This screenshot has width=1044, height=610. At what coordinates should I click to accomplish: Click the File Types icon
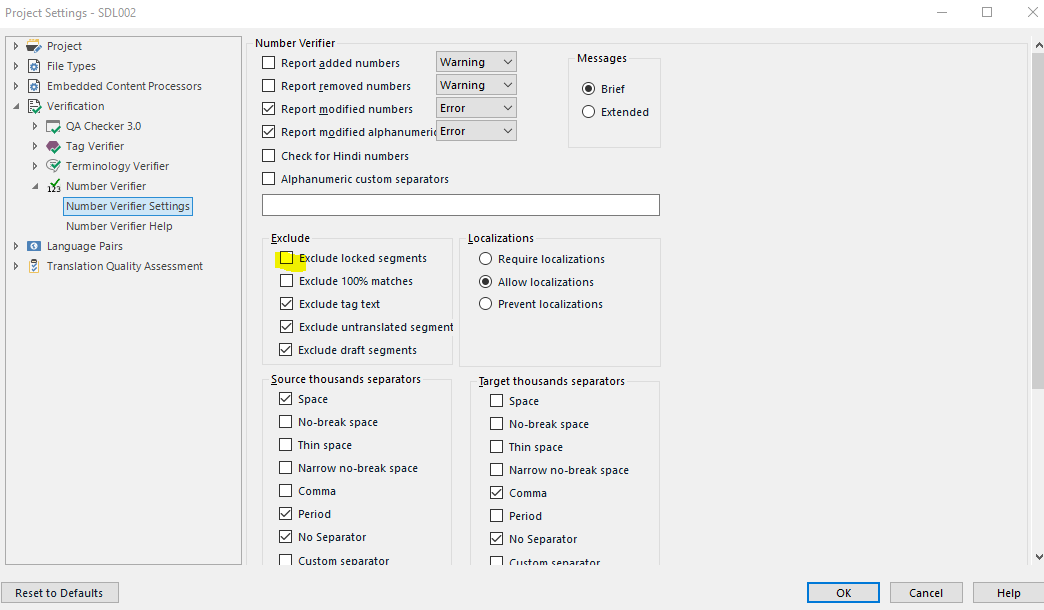coord(33,66)
